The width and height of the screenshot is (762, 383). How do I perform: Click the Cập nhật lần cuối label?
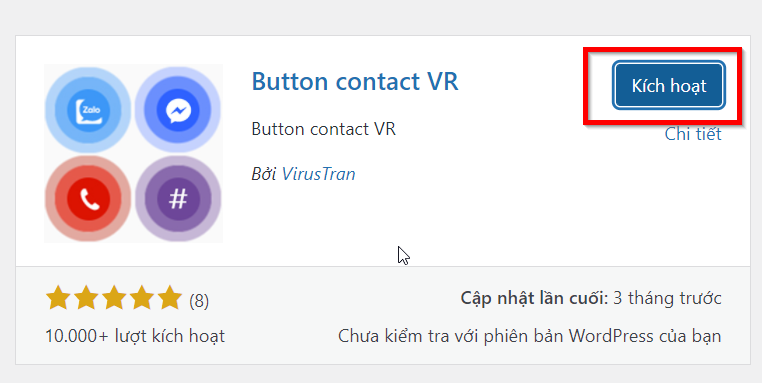pyautogui.click(x=534, y=298)
